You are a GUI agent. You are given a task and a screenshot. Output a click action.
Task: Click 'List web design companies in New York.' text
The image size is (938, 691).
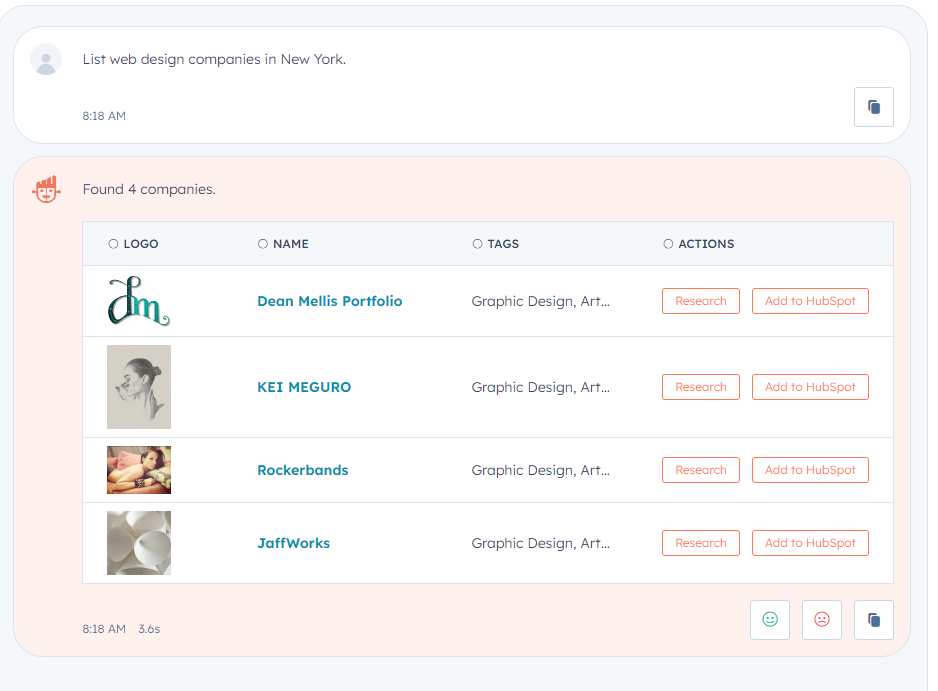pyautogui.click(x=214, y=59)
